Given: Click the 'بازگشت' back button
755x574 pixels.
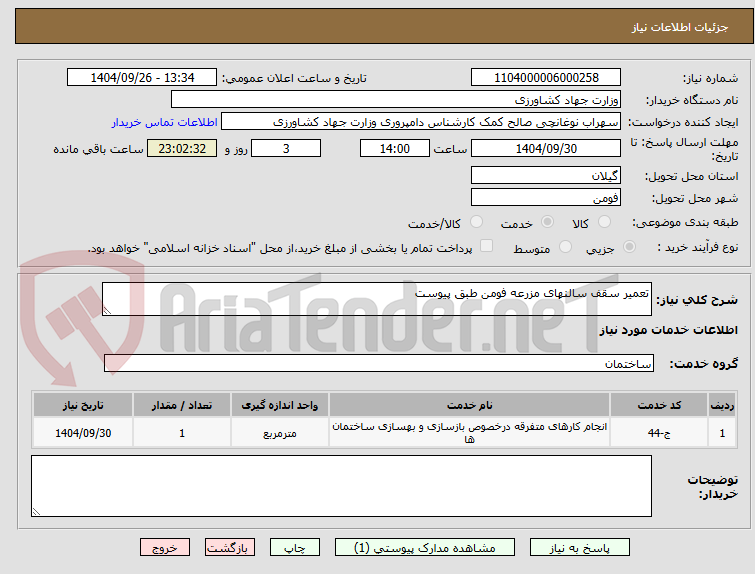Looking at the screenshot, I should click(230, 548).
